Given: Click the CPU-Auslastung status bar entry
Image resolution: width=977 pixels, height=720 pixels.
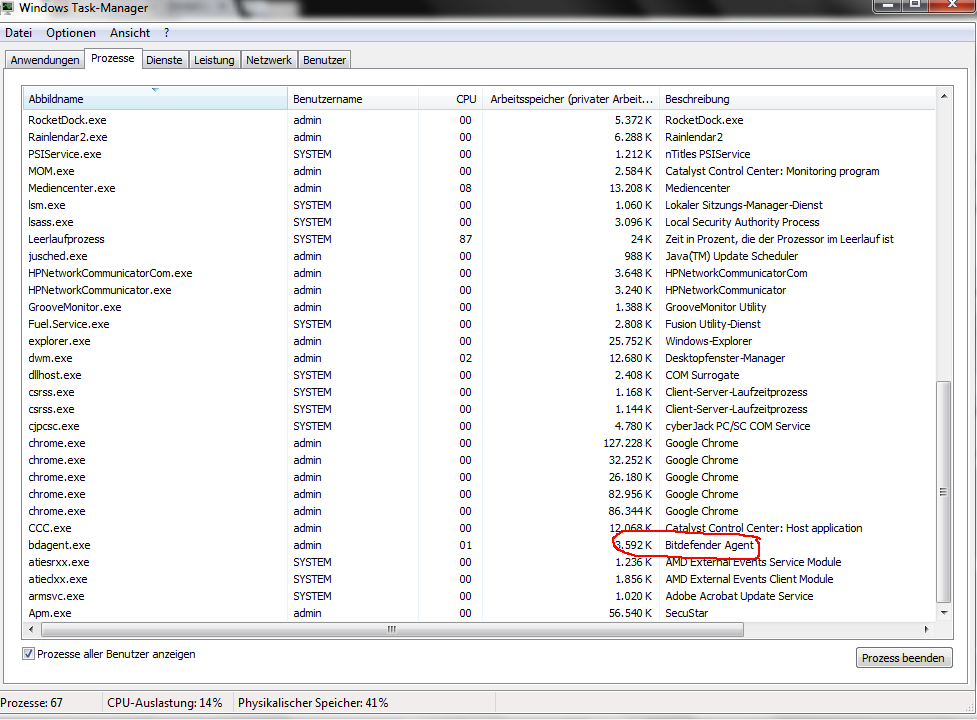Looking at the screenshot, I should 164,703.
